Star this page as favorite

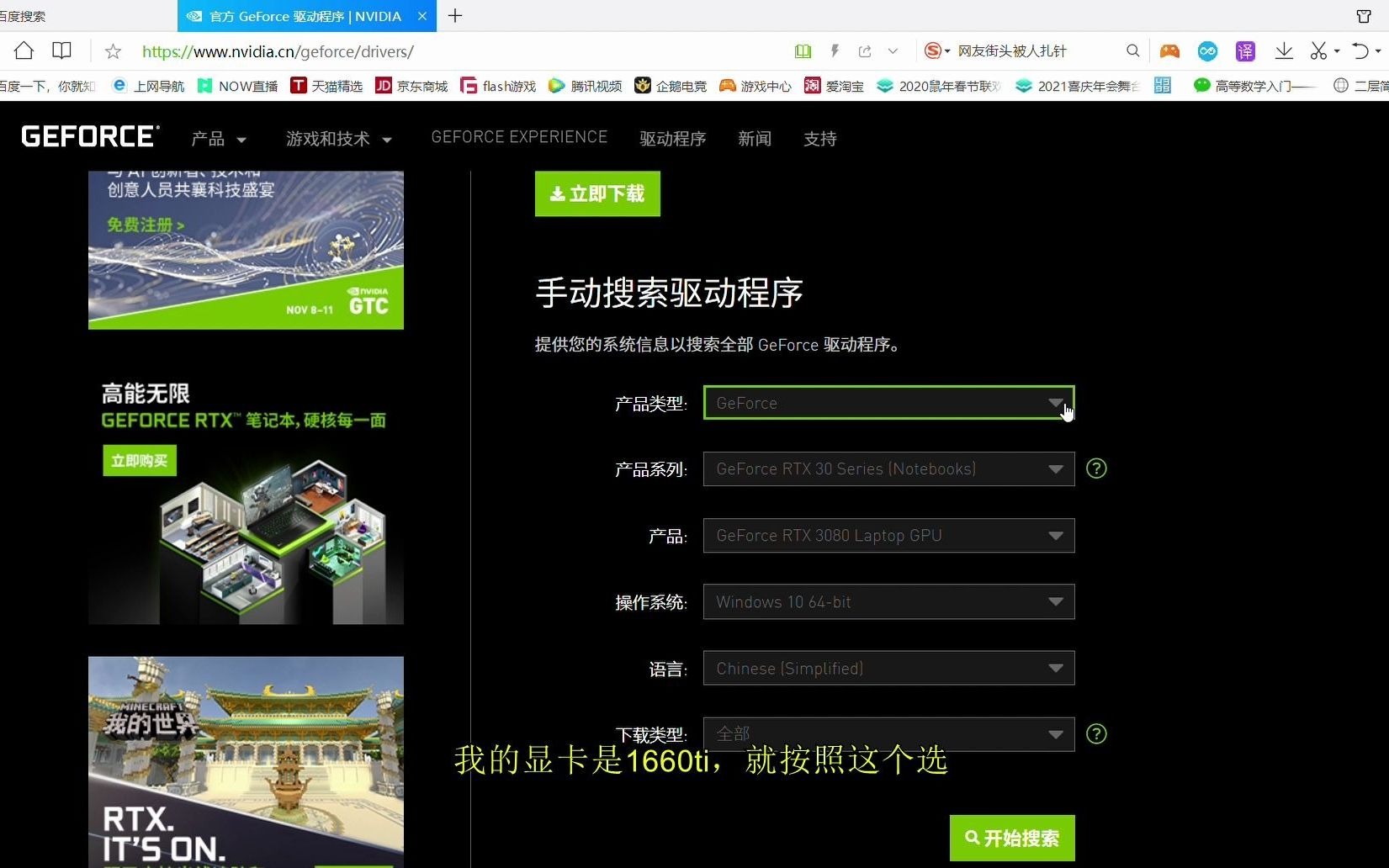coord(113,52)
